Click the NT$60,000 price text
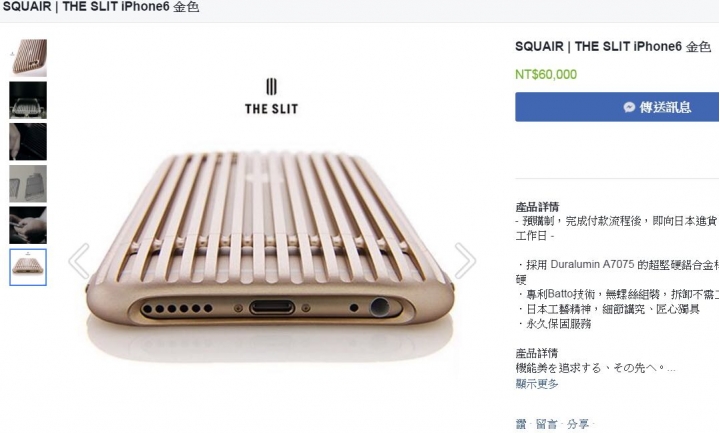The image size is (720, 433). [x=546, y=74]
